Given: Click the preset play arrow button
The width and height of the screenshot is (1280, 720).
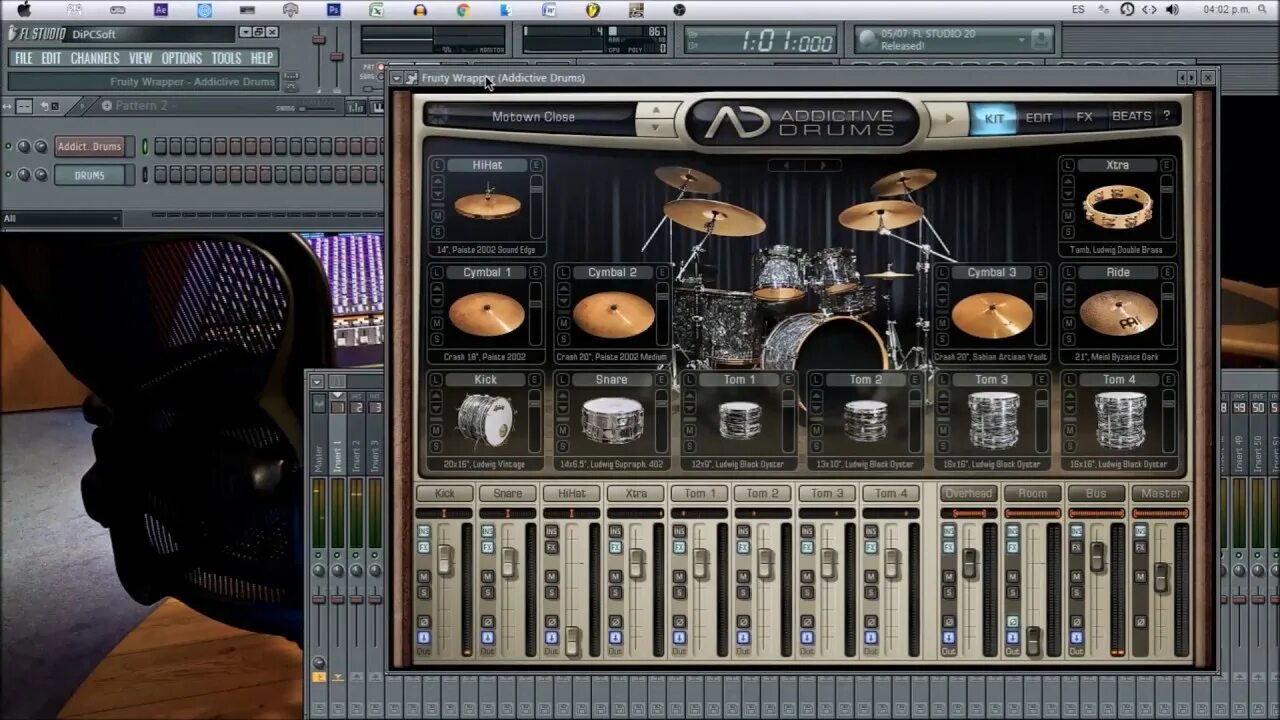Looking at the screenshot, I should point(949,118).
